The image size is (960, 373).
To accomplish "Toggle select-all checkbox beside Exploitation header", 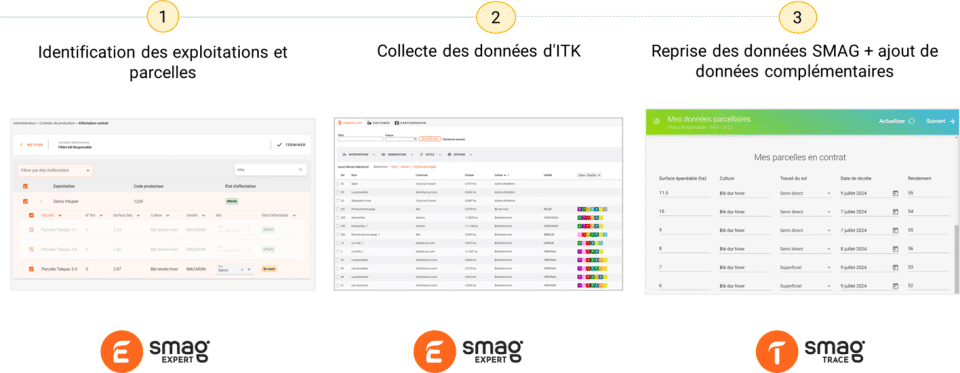I will 25,186.
